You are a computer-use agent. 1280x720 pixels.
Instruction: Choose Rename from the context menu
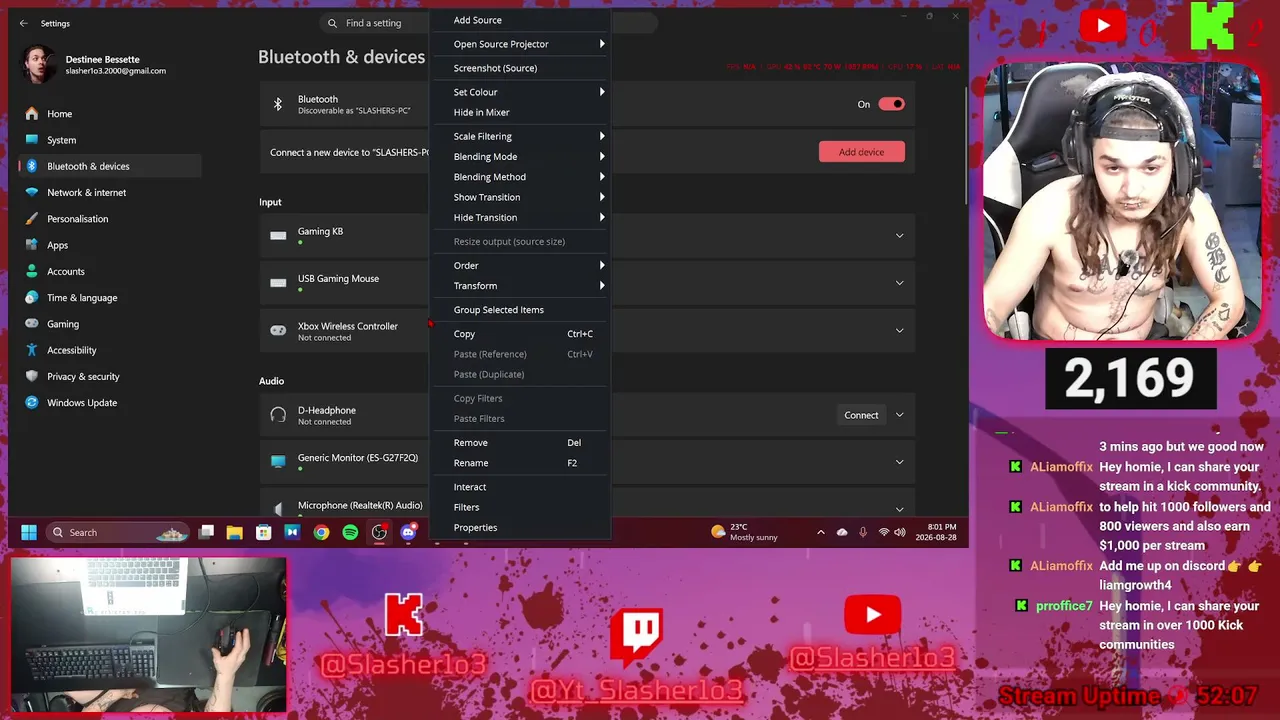520,463
